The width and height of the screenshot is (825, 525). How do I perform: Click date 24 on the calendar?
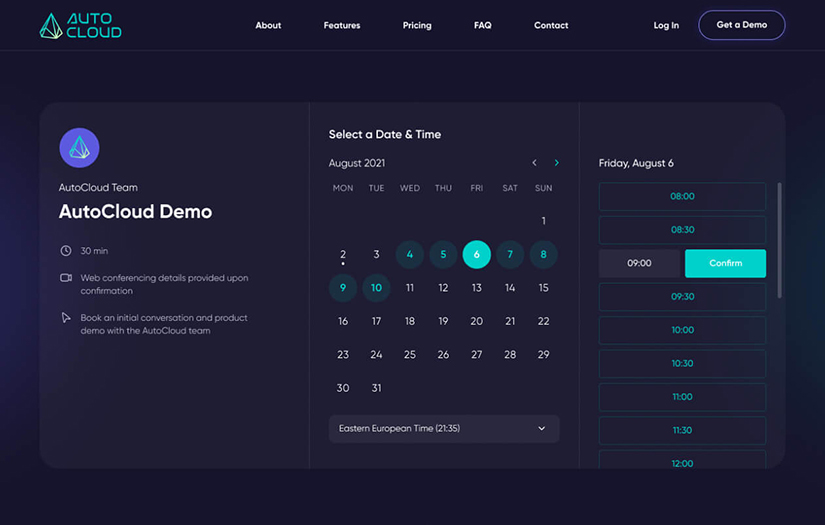coord(376,355)
